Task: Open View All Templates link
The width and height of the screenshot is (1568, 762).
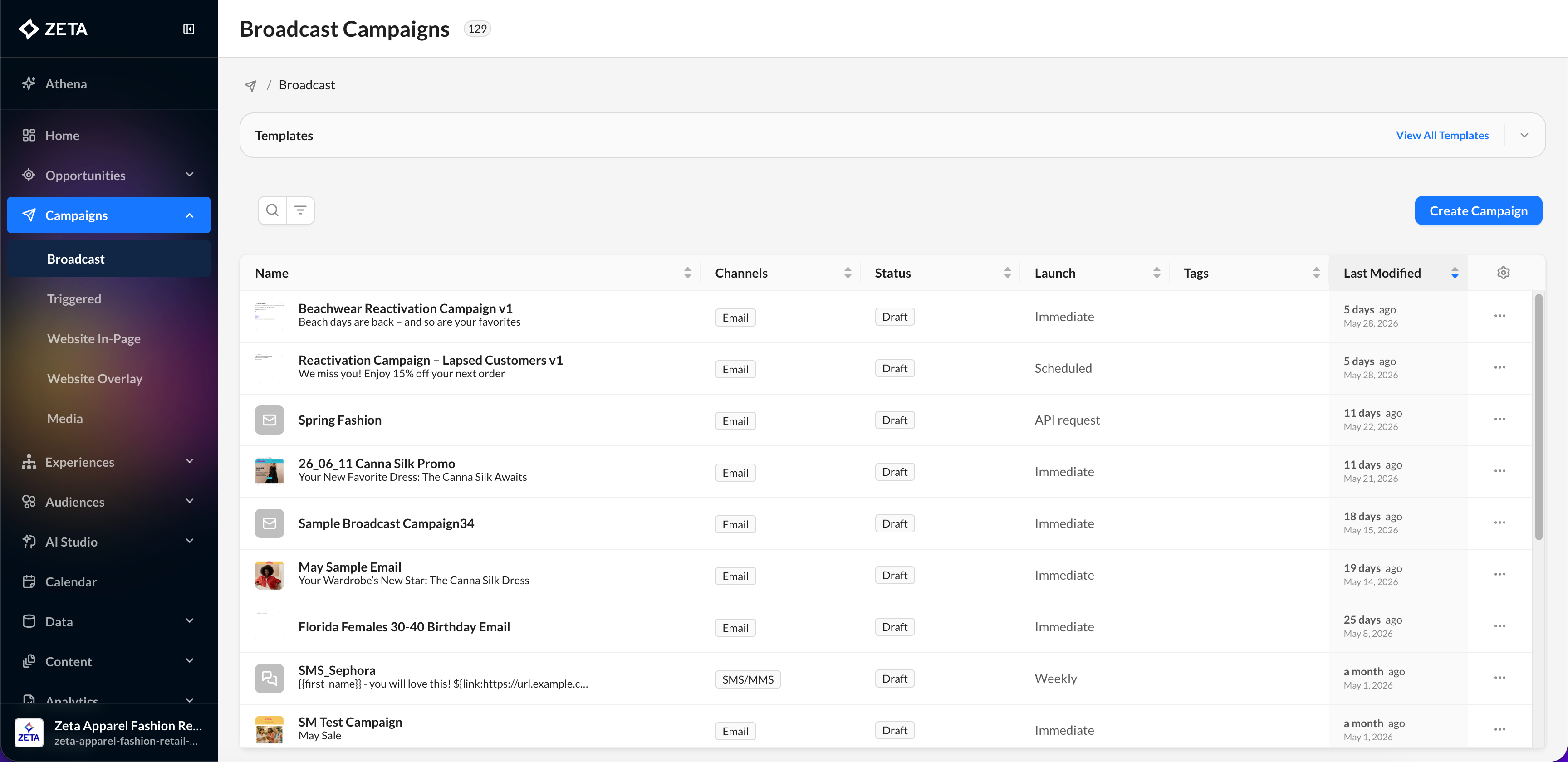Action: (x=1442, y=135)
